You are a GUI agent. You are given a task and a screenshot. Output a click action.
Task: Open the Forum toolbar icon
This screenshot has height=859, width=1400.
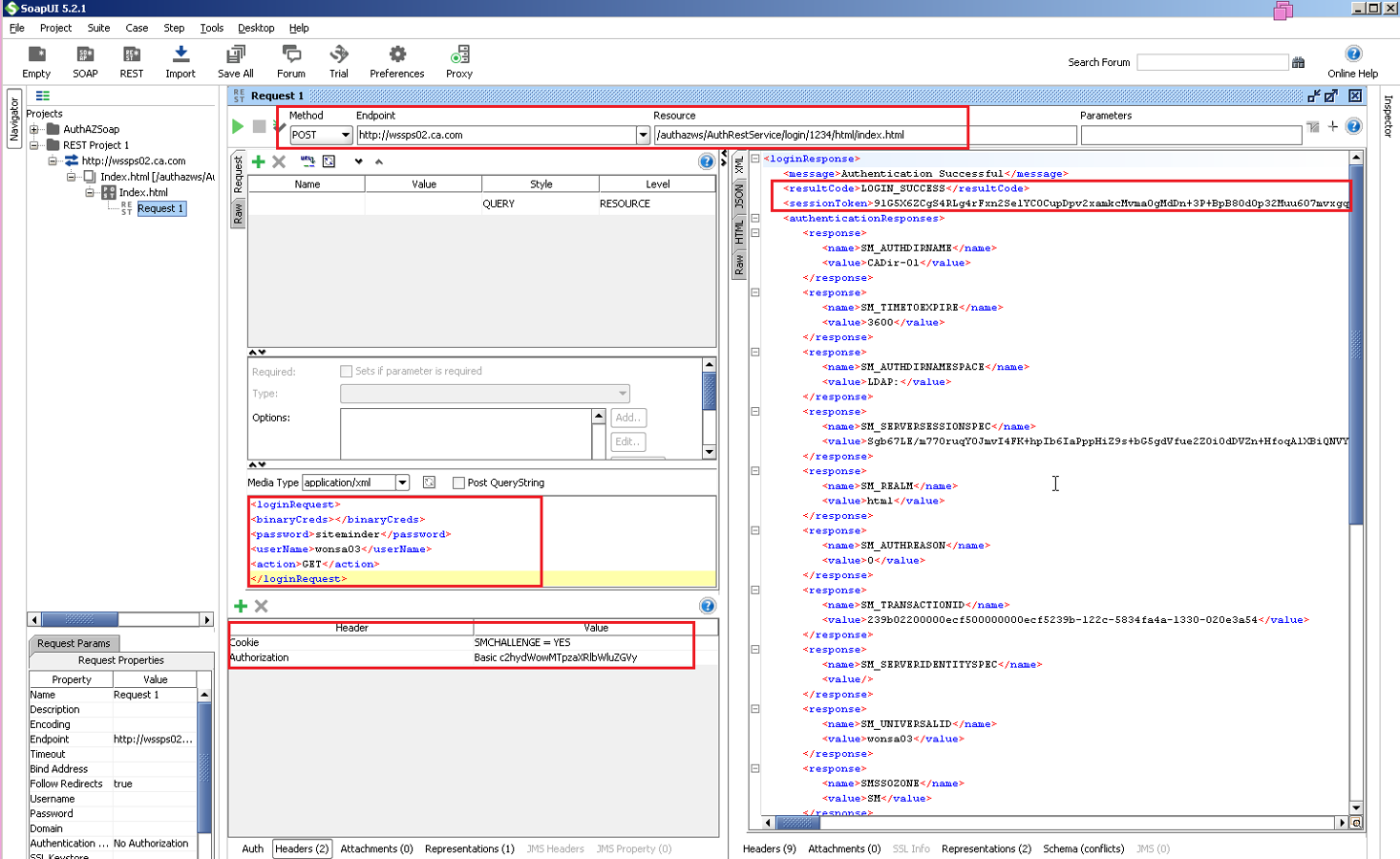291,61
